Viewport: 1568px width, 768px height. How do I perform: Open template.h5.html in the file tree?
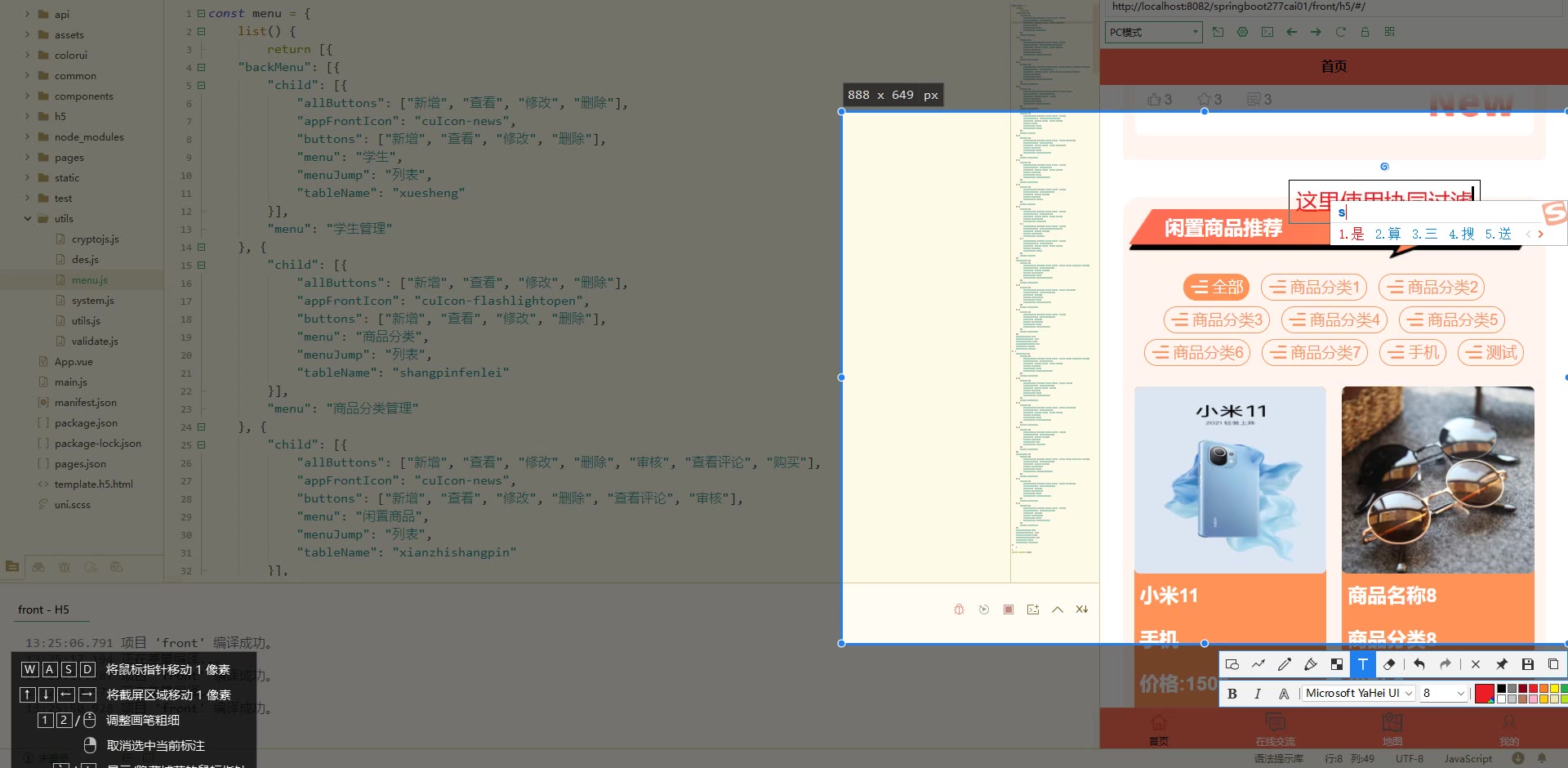pos(93,484)
